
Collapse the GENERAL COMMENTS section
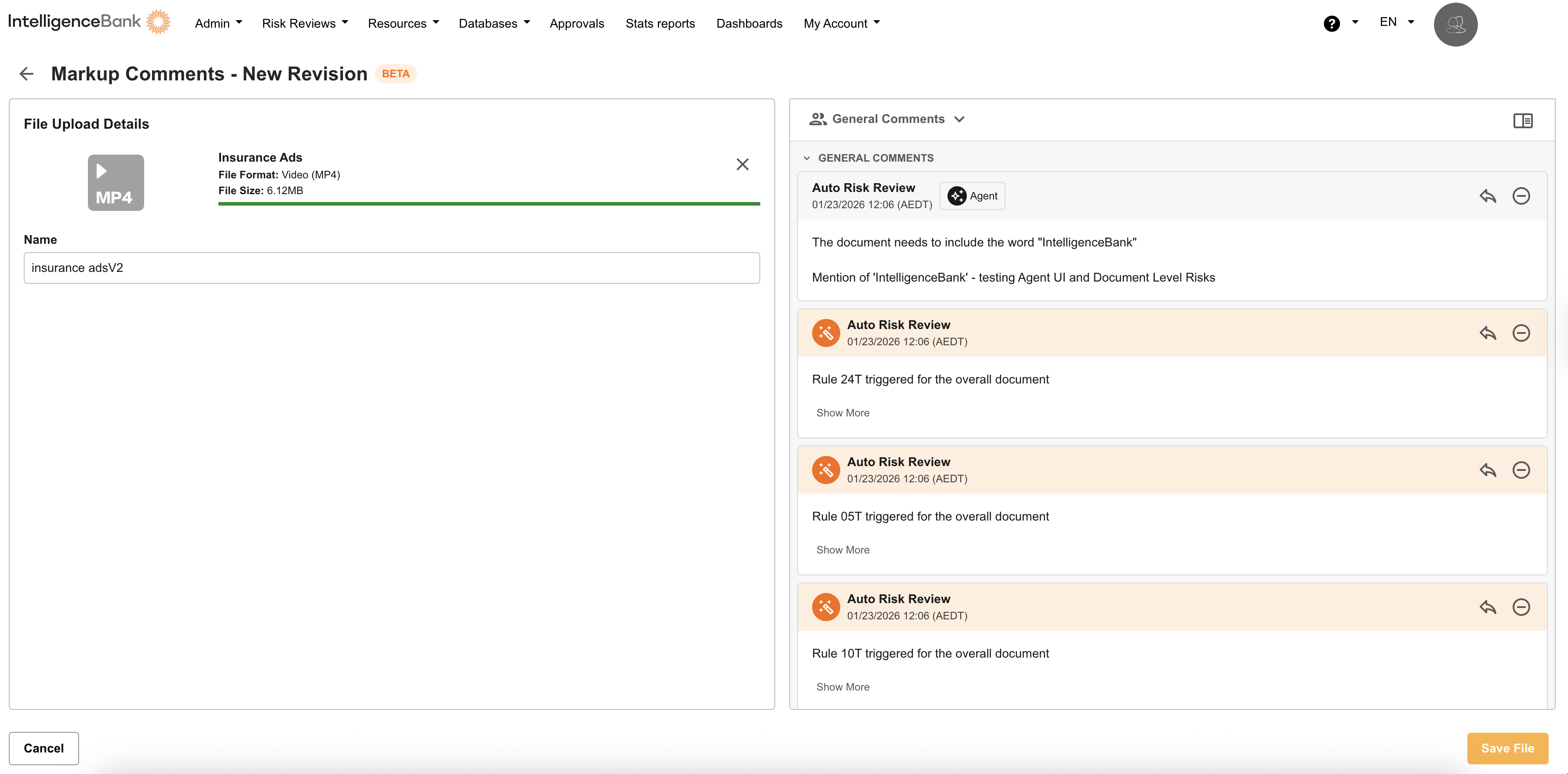(x=806, y=158)
